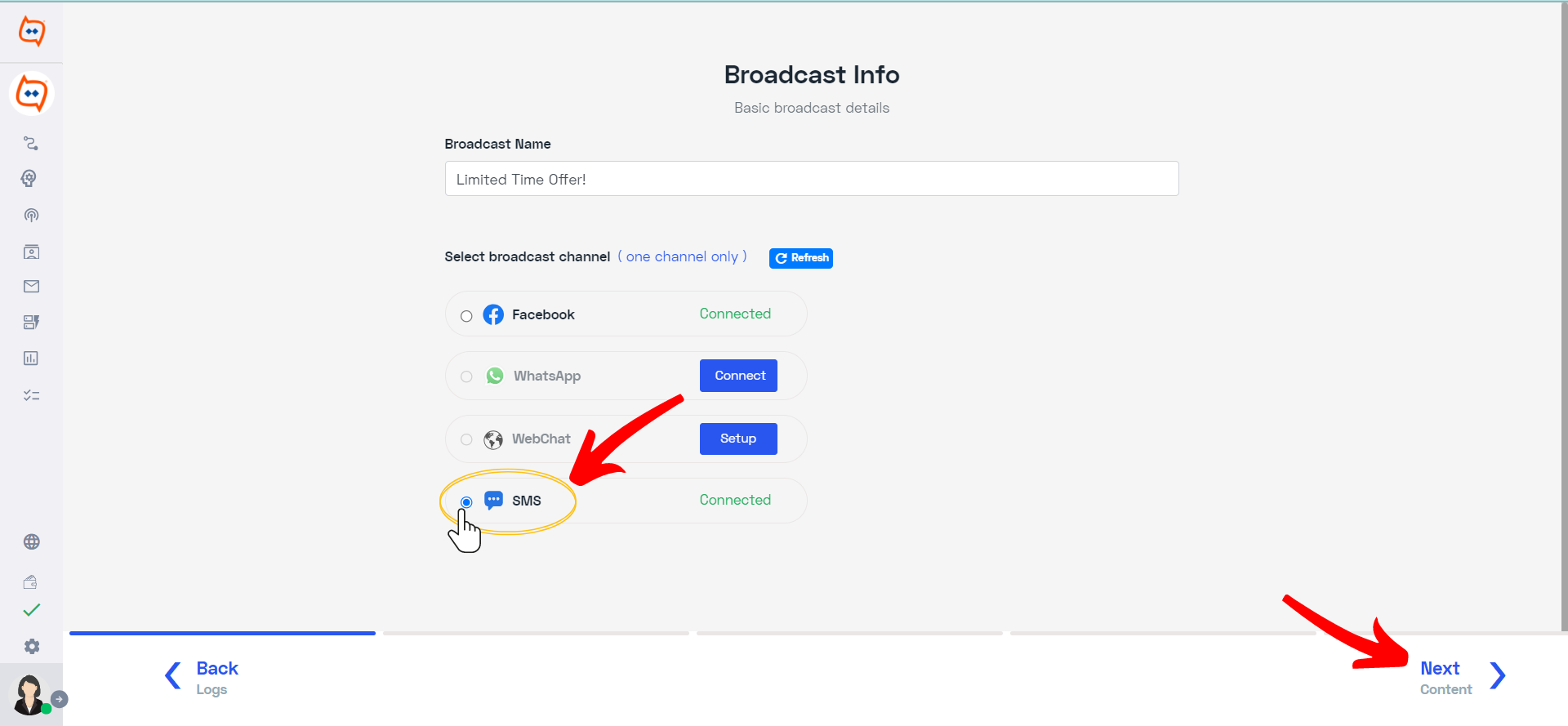This screenshot has height=726, width=1568.
Task: Click the right chevron beside Next
Action: click(x=1497, y=675)
